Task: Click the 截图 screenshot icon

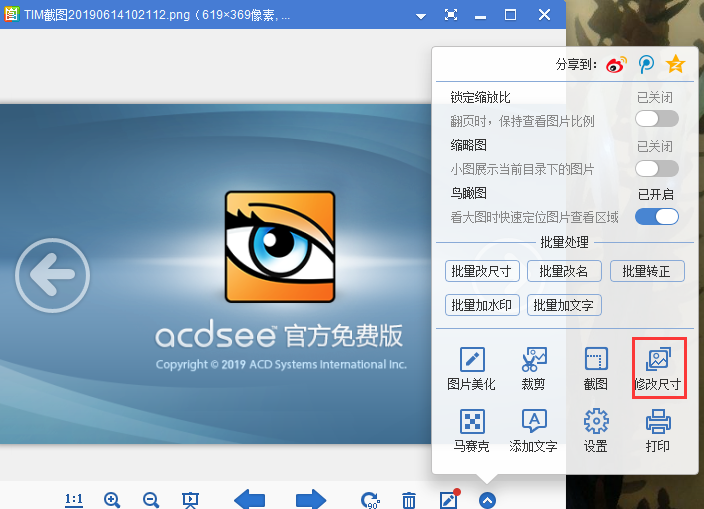Action: (596, 368)
